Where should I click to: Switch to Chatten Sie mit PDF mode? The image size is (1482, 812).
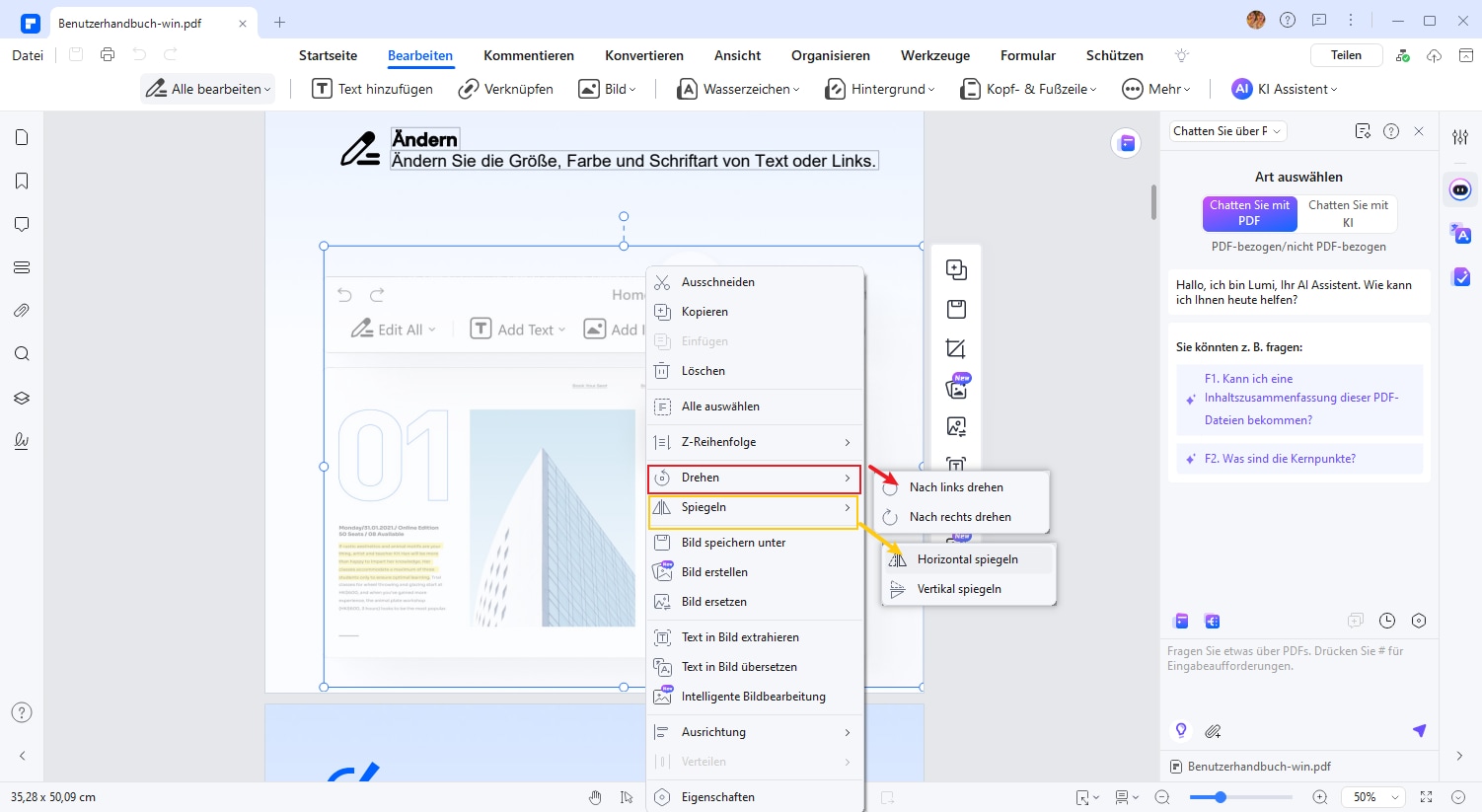click(x=1249, y=213)
